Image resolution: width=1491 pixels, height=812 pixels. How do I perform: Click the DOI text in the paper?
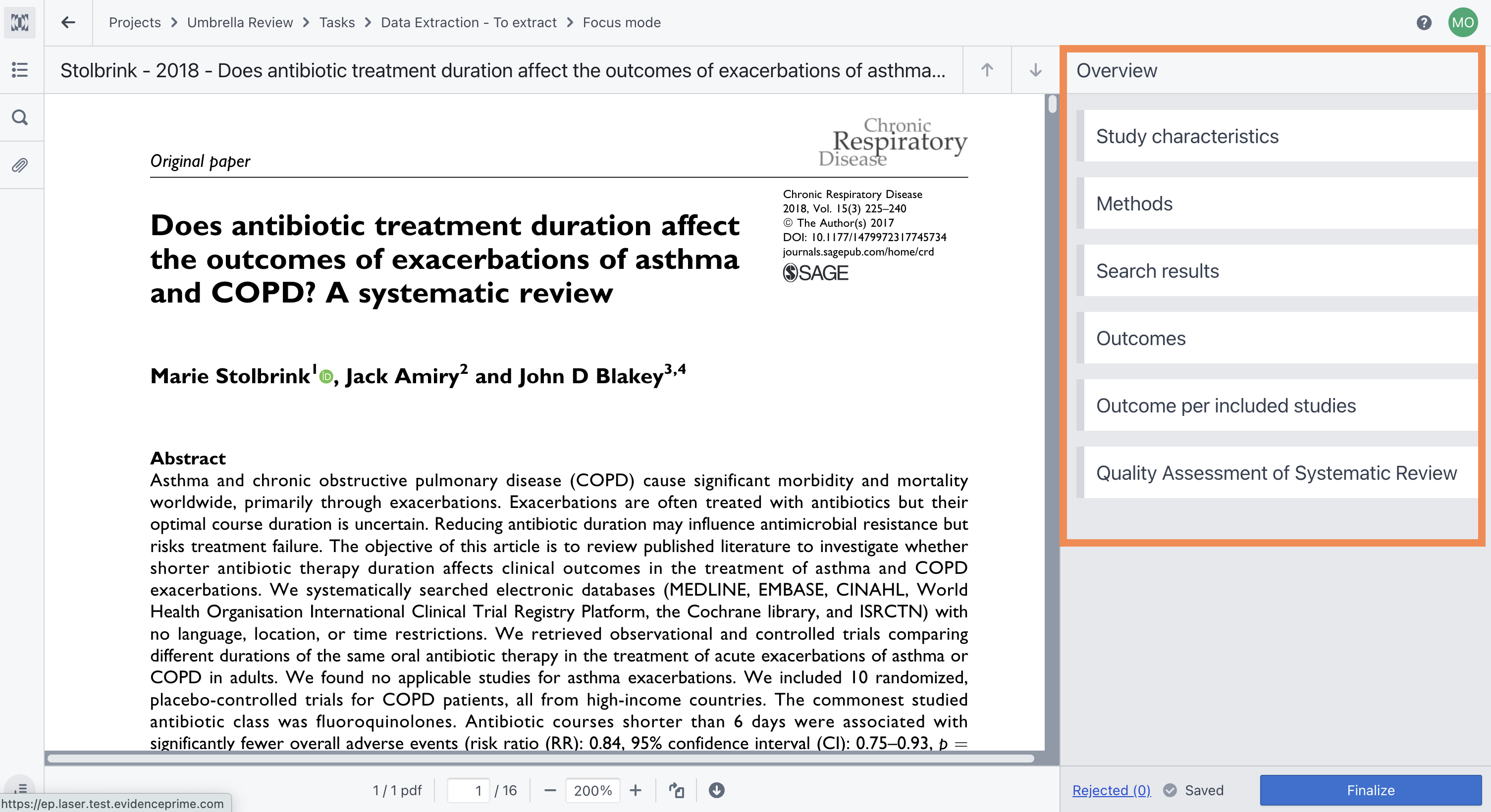(x=864, y=237)
